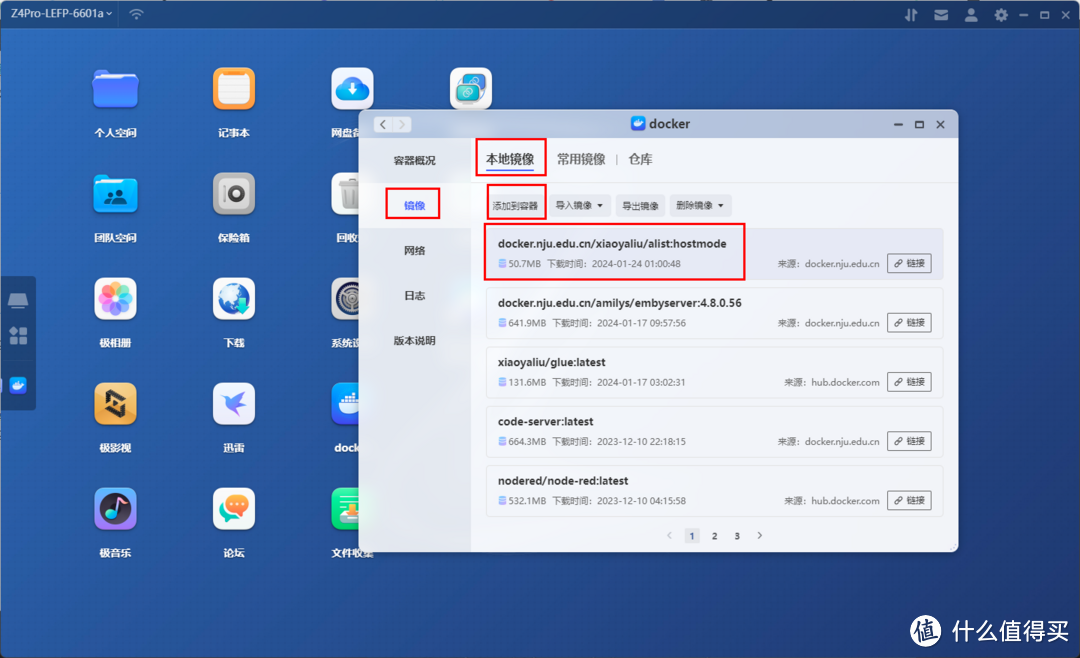
Task: Open 容器概况 in docker sidebar
Action: point(415,161)
